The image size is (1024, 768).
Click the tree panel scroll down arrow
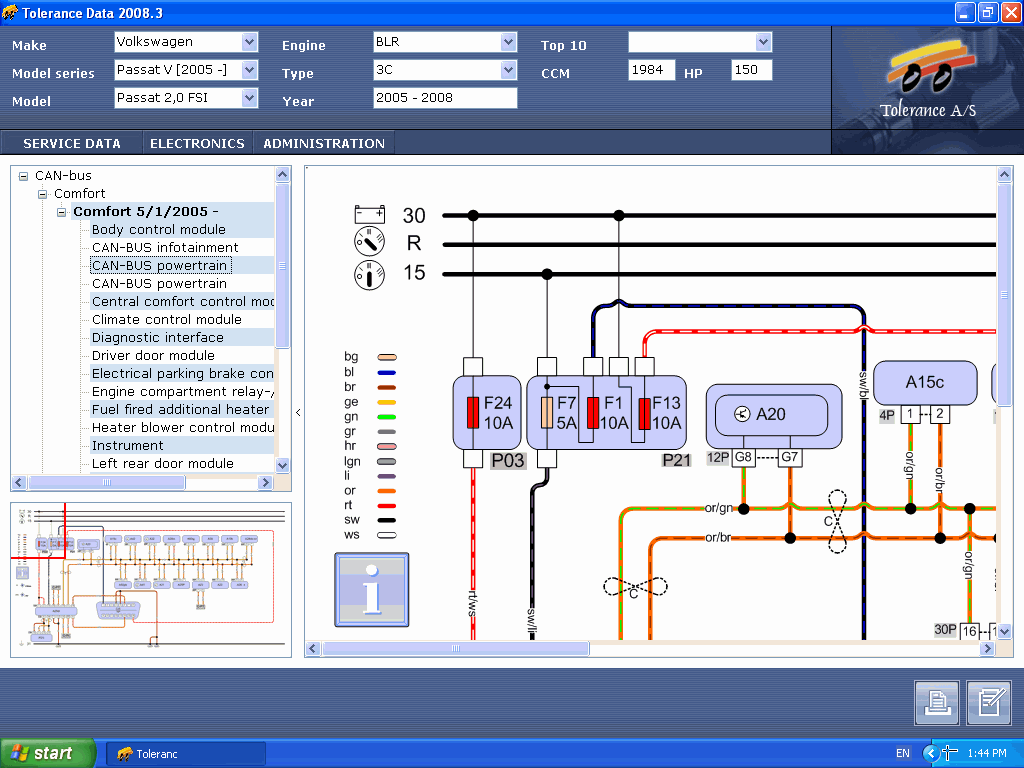(282, 465)
